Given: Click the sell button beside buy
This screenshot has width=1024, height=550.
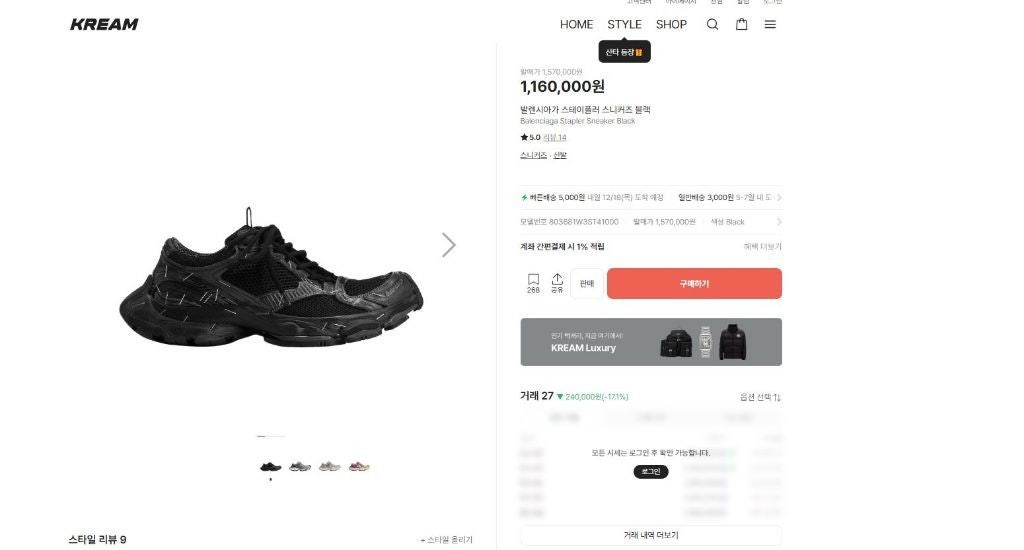Looking at the screenshot, I should tap(586, 283).
